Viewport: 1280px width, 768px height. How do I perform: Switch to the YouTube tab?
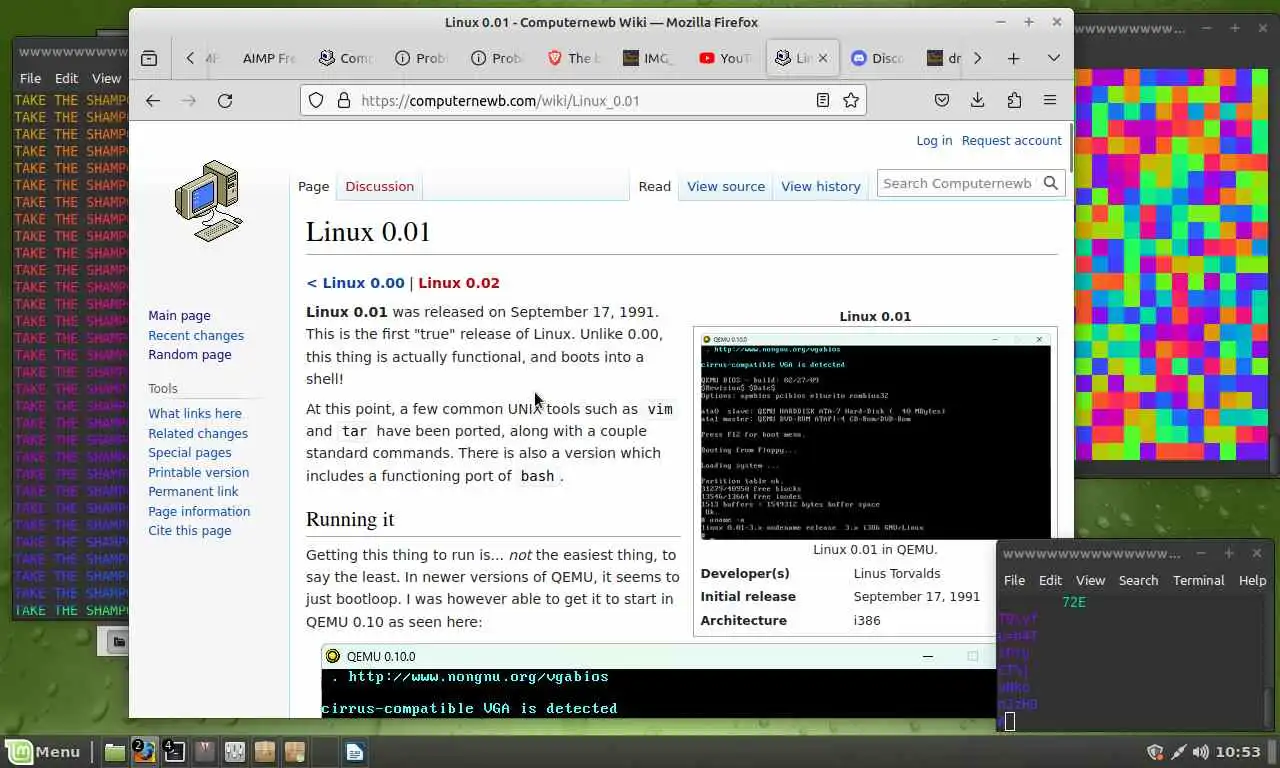coord(726,58)
